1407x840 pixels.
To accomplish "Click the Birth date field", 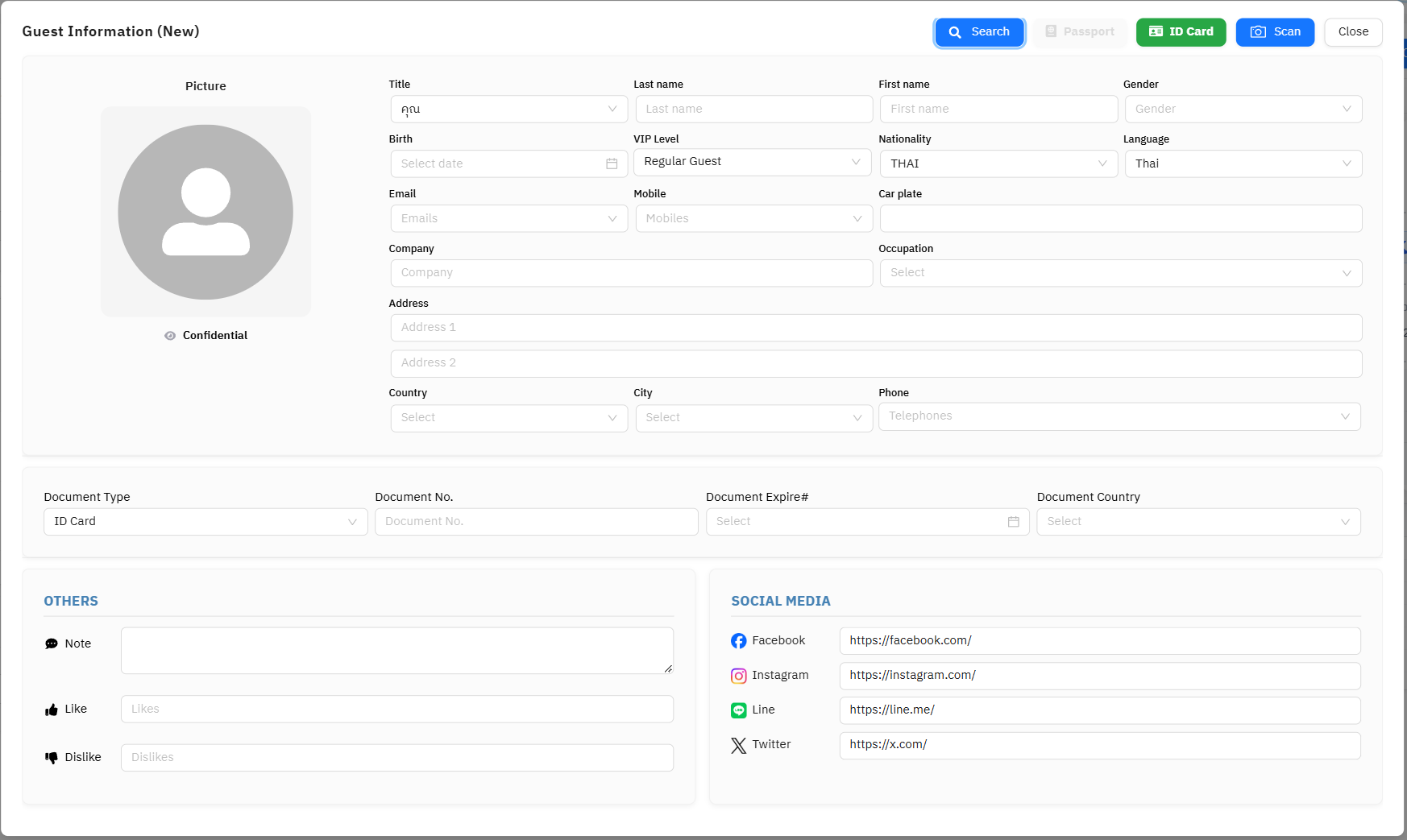I will [509, 164].
